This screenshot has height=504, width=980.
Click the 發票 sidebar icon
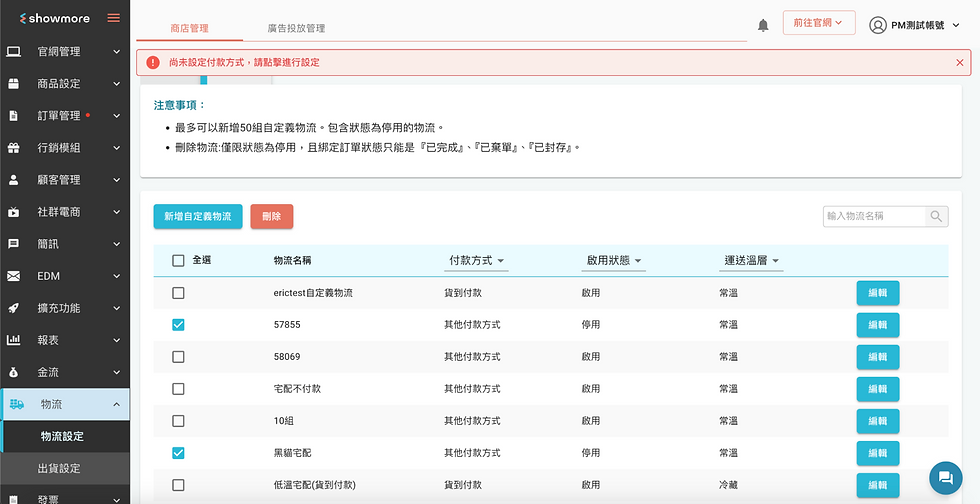point(14,500)
